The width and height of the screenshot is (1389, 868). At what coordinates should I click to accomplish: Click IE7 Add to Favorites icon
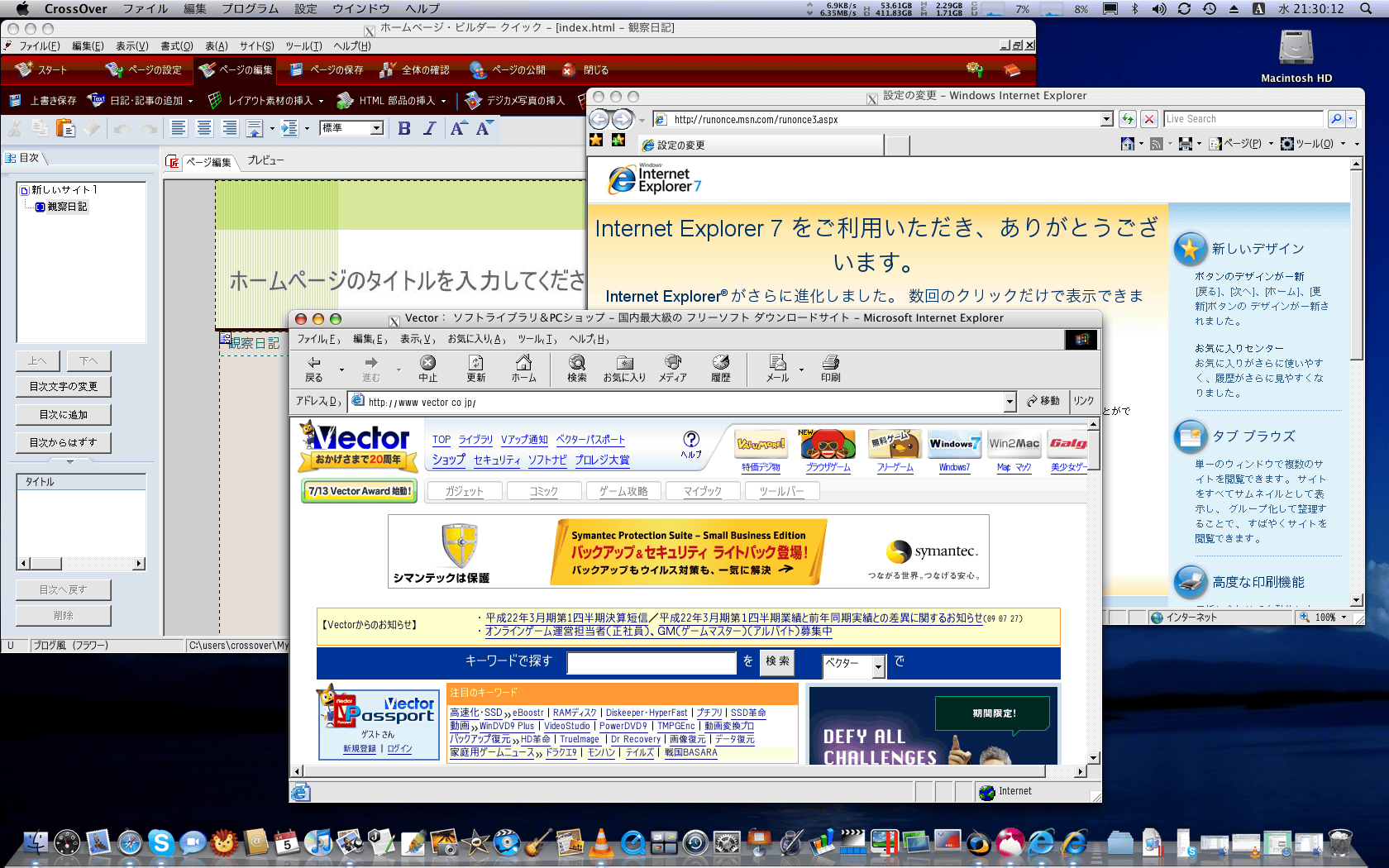coord(618,141)
